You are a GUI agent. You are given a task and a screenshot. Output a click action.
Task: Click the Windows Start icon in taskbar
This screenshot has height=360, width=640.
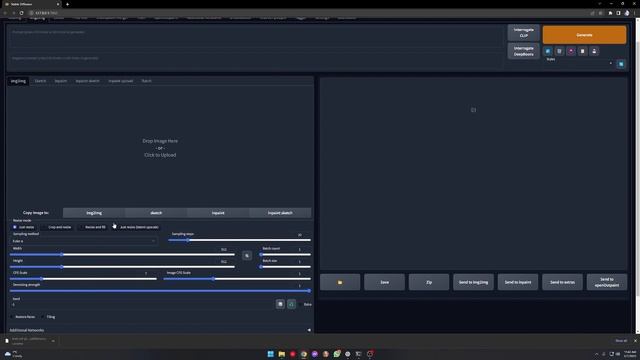click(x=270, y=354)
